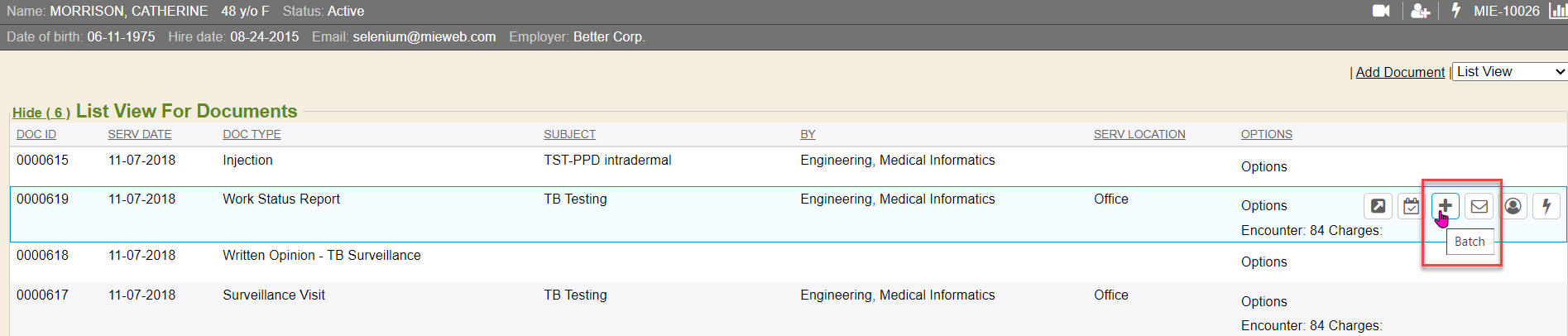Click the Batch plus icon
Screen dimensions: 1568x336
[1446, 206]
